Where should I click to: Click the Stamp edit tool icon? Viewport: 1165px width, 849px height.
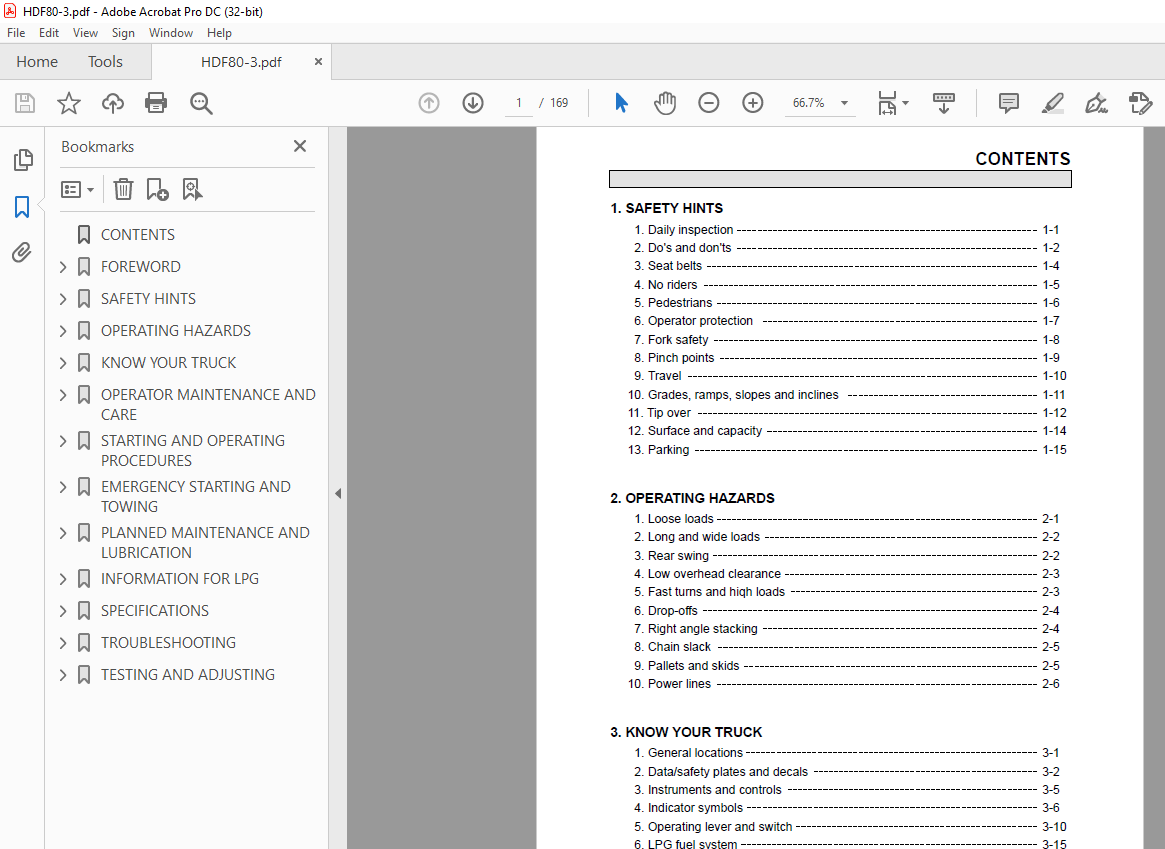[1140, 103]
